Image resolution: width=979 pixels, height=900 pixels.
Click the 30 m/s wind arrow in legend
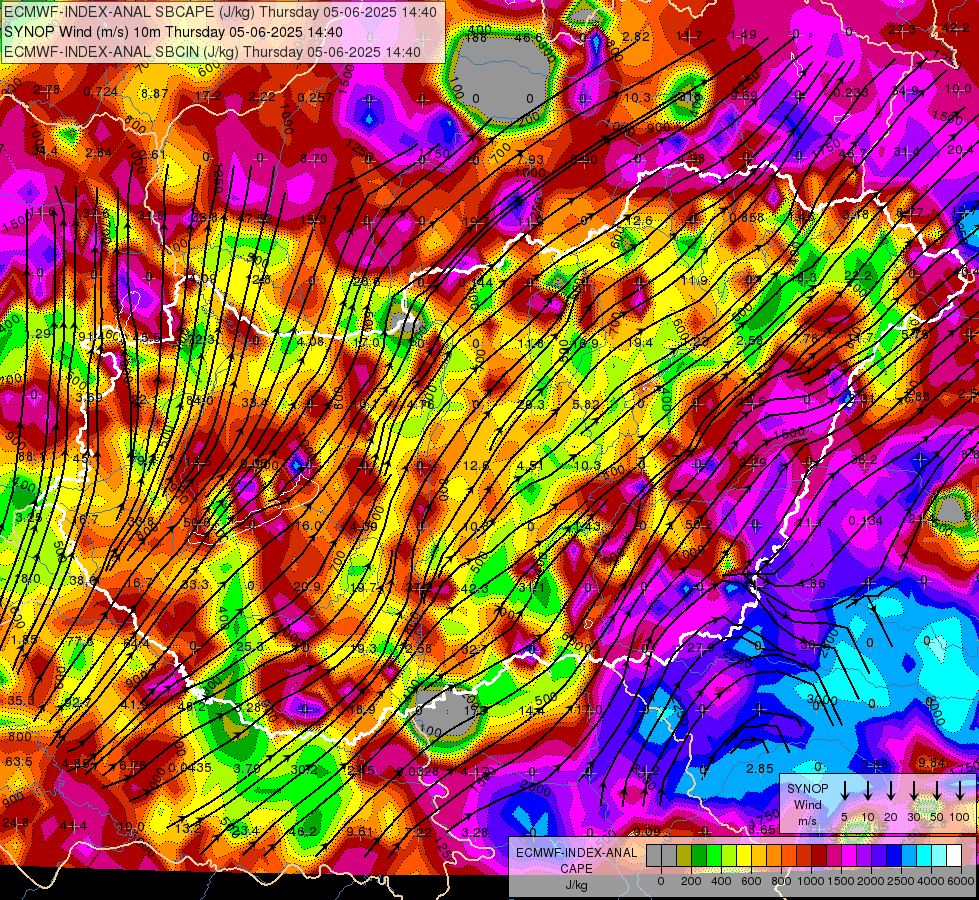click(914, 791)
